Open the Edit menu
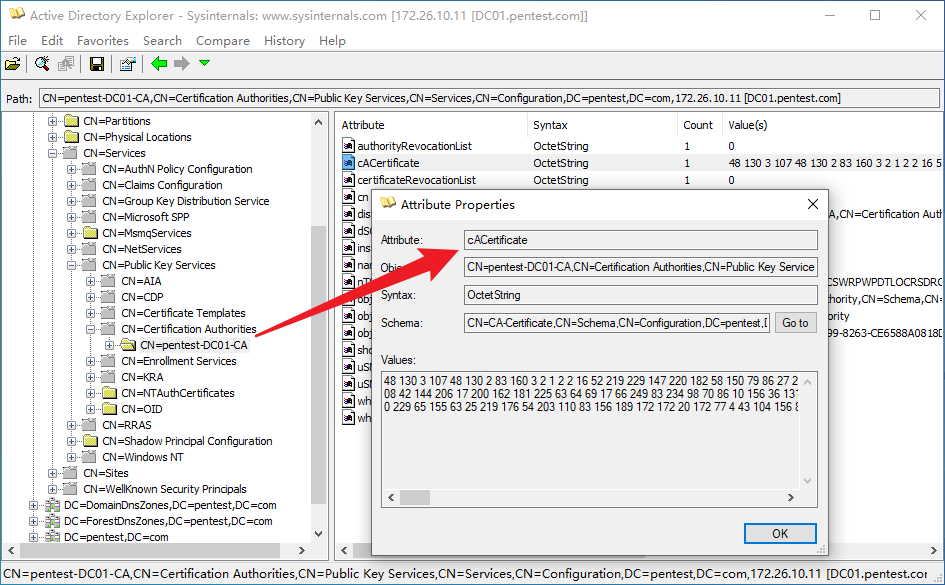945x585 pixels. click(x=52, y=40)
